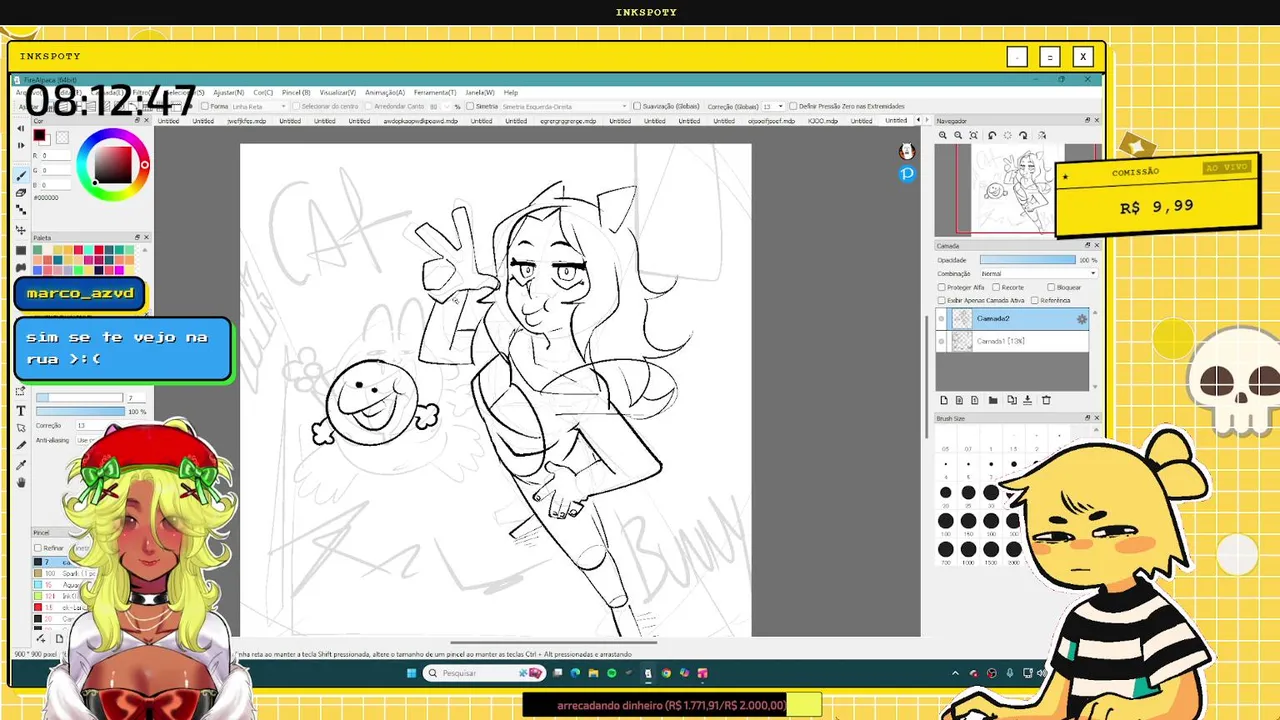Image resolution: width=1280 pixels, height=720 pixels.
Task: Toggle Camada2 layer visibility
Action: tap(941, 319)
